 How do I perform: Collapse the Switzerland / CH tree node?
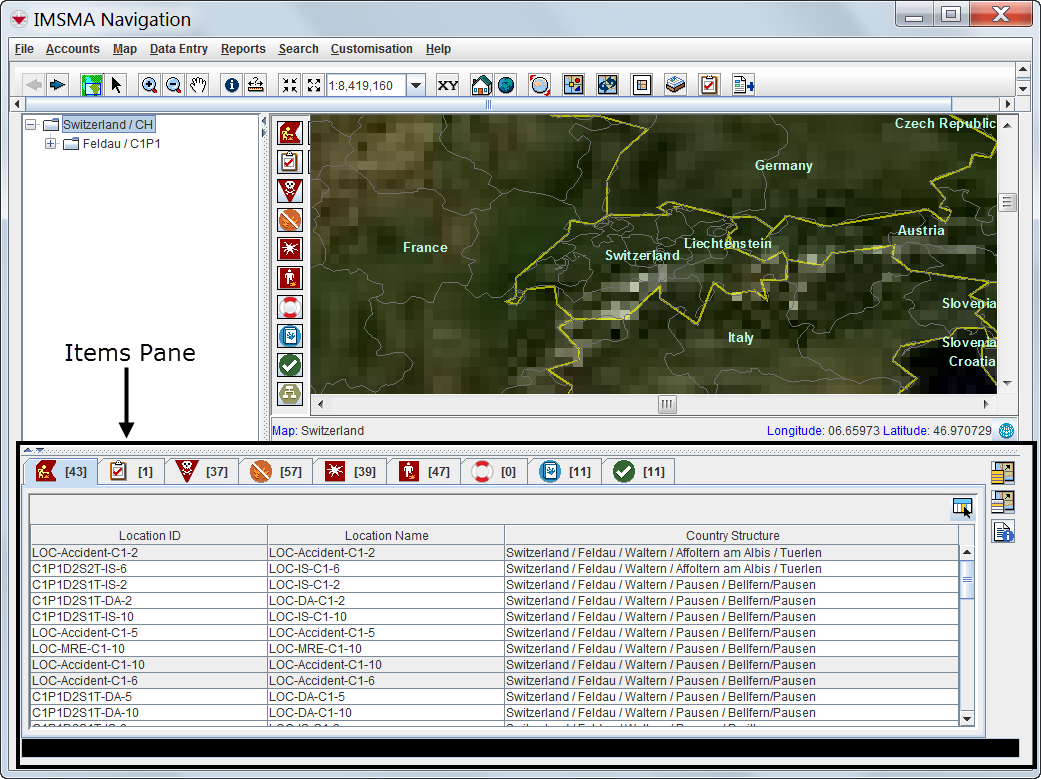(30, 125)
